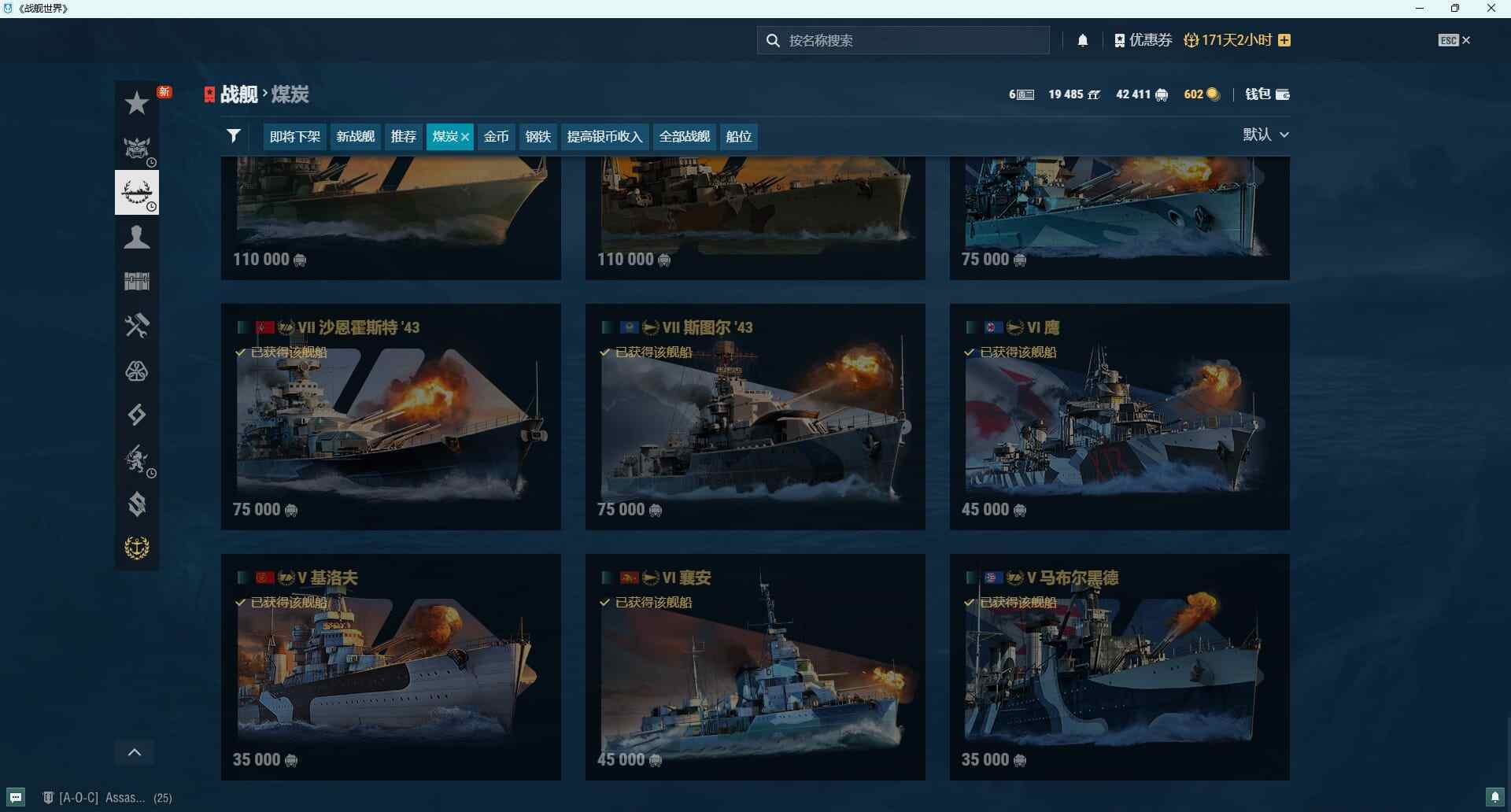Viewport: 1511px width, 812px height.
Task: Click the 19 485 research points balance
Action: (x=1073, y=94)
